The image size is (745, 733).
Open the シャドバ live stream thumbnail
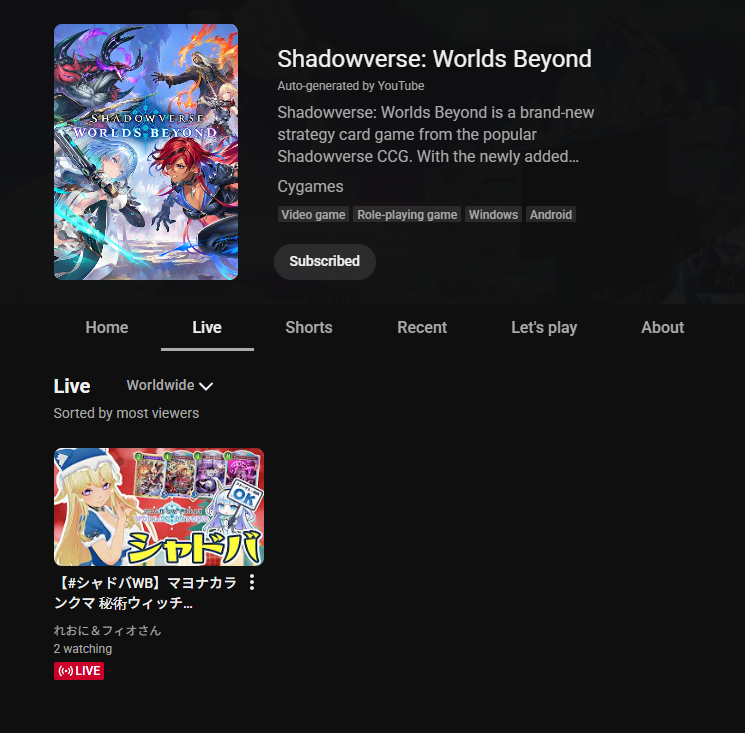click(159, 507)
